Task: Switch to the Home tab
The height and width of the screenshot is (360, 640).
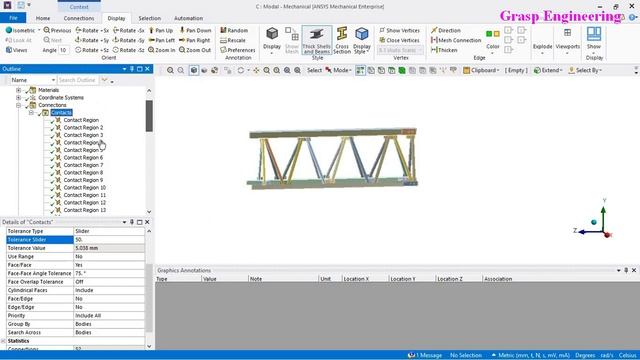Action: 43,18
